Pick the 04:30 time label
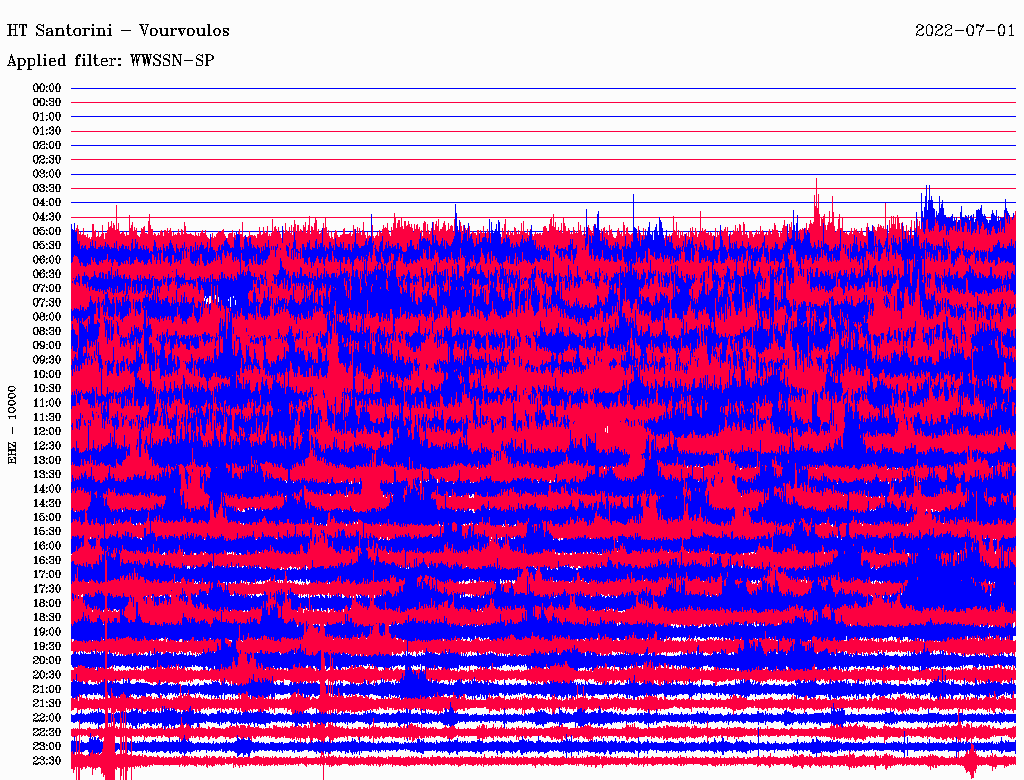1024x780 pixels. coord(47,217)
